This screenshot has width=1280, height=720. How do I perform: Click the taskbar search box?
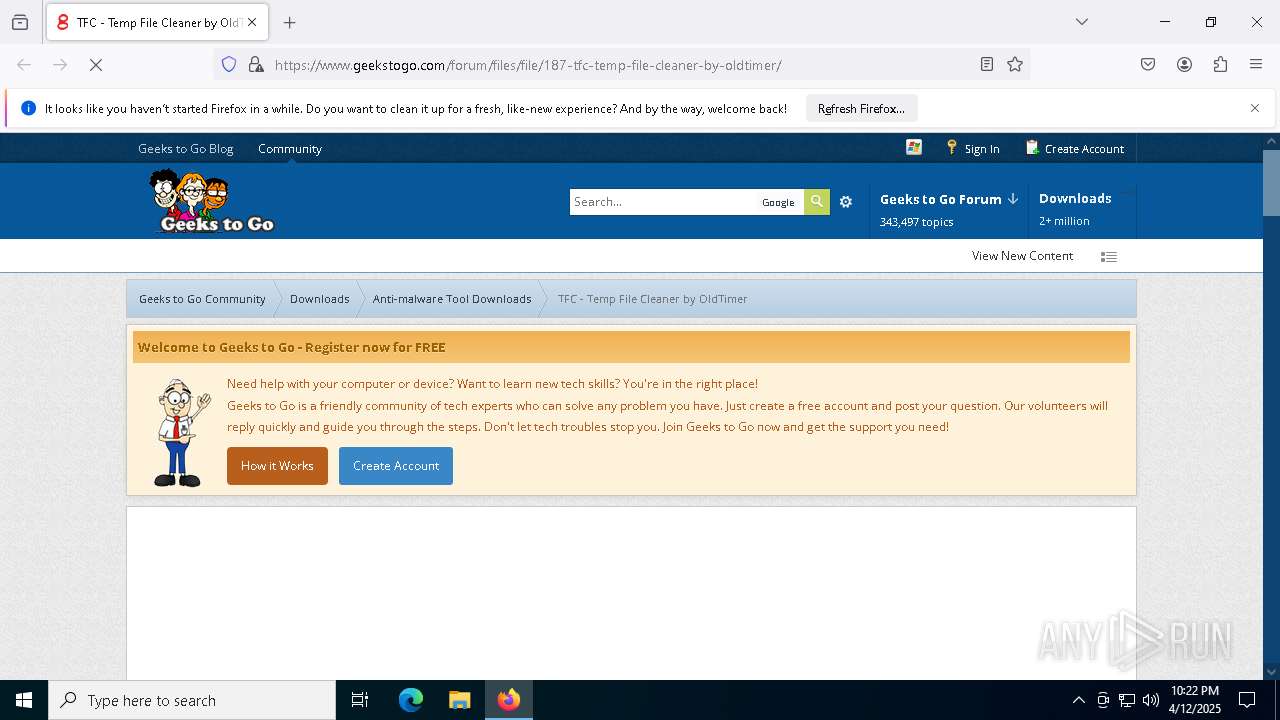point(192,700)
